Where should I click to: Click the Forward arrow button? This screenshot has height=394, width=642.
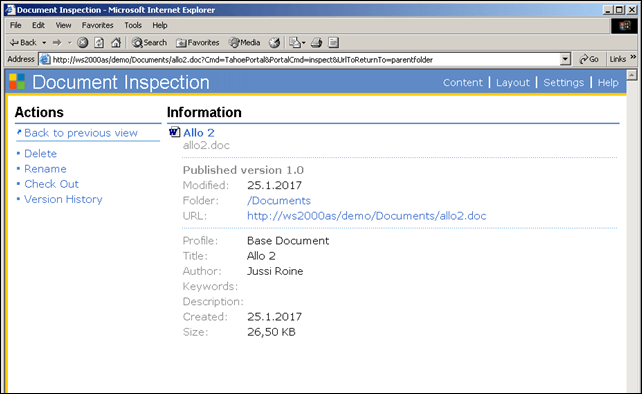[57, 43]
